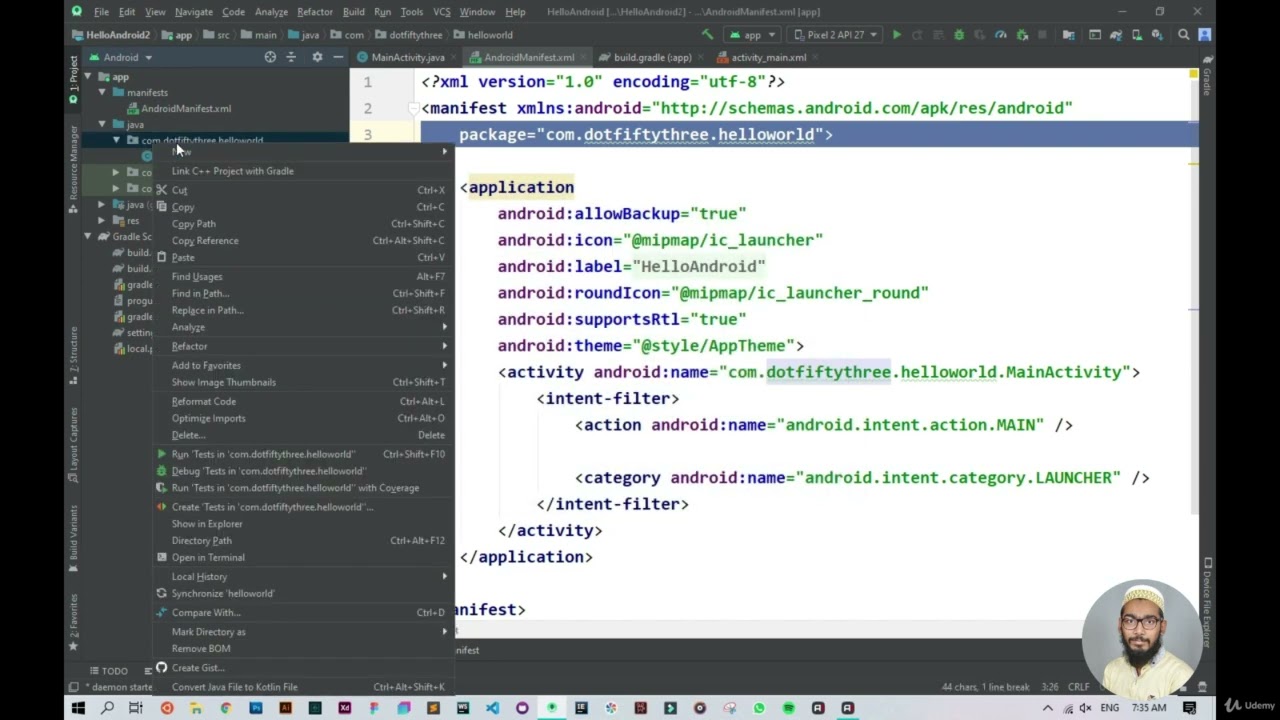
Task: Attach debugger to Android process icon
Action: tap(1022, 35)
